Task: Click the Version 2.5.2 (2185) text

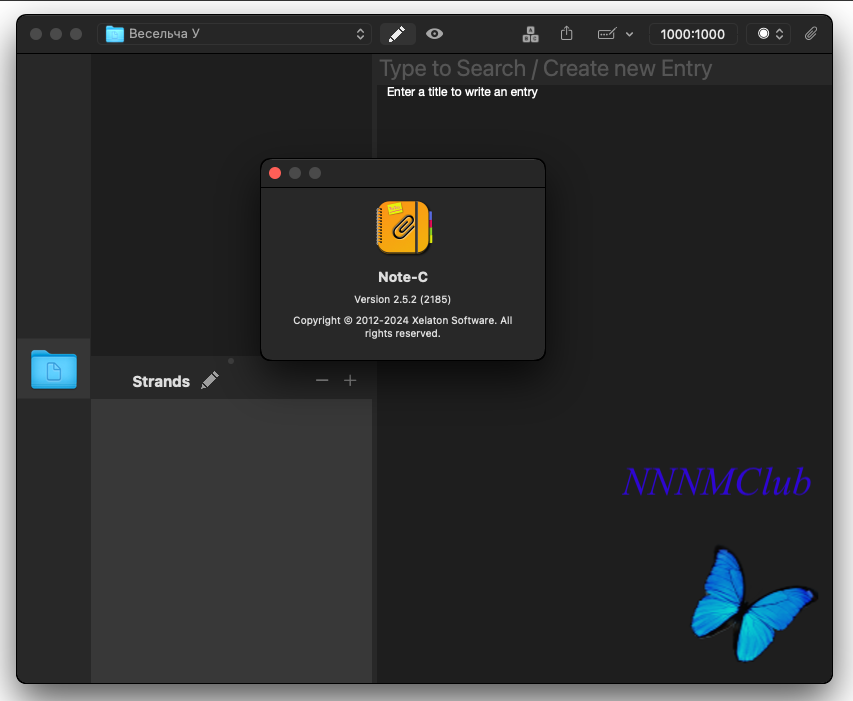Action: click(x=403, y=299)
